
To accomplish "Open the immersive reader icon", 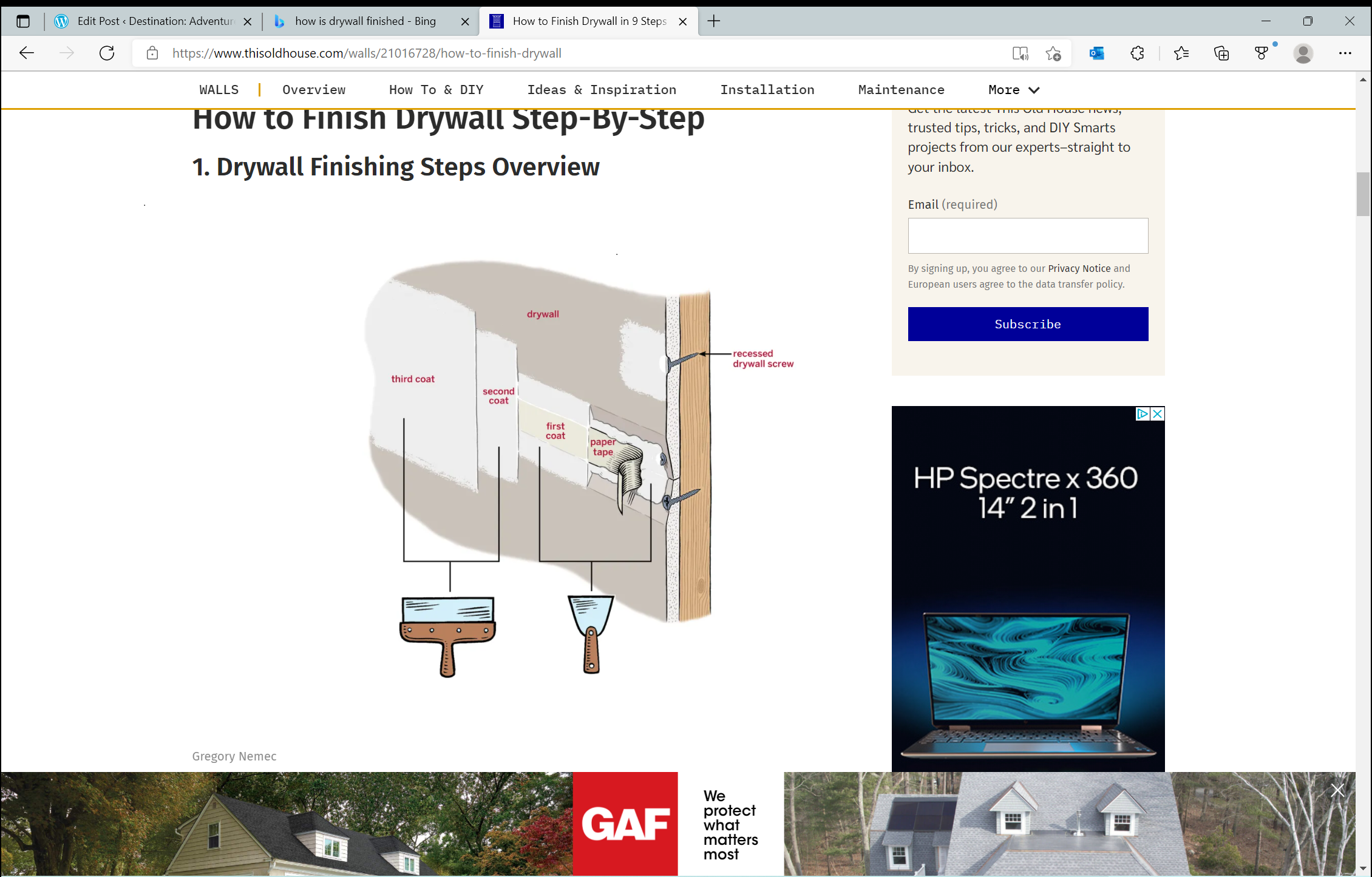I will point(1020,53).
